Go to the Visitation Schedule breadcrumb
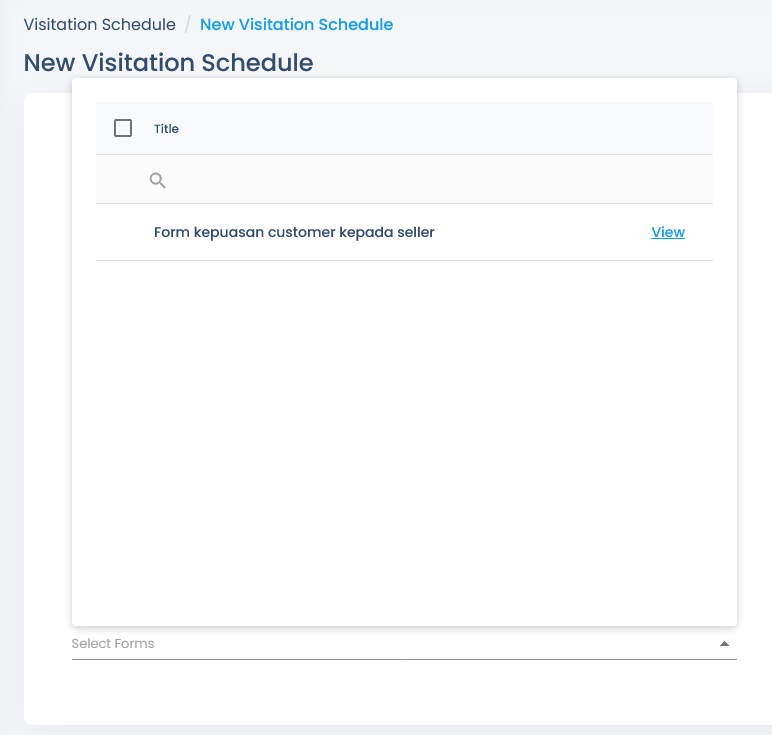 point(99,24)
